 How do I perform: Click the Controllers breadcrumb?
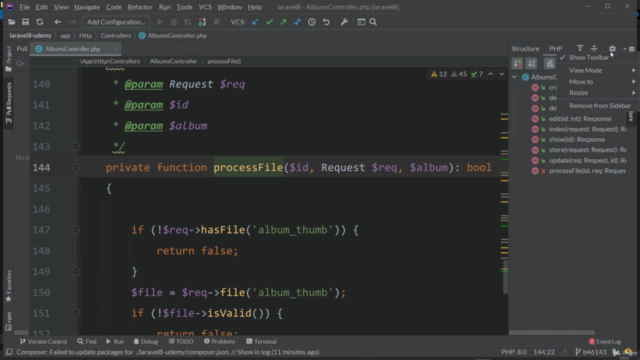116,36
